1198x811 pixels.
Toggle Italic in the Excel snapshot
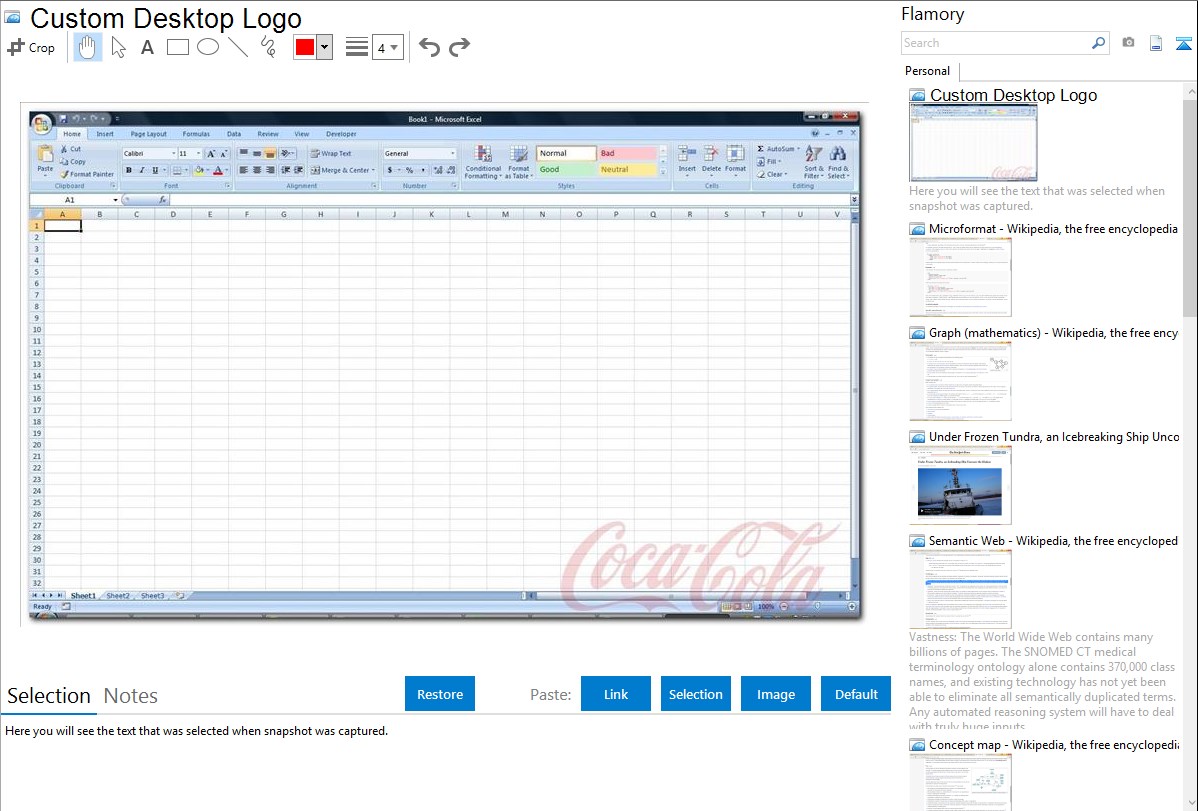pyautogui.click(x=142, y=170)
